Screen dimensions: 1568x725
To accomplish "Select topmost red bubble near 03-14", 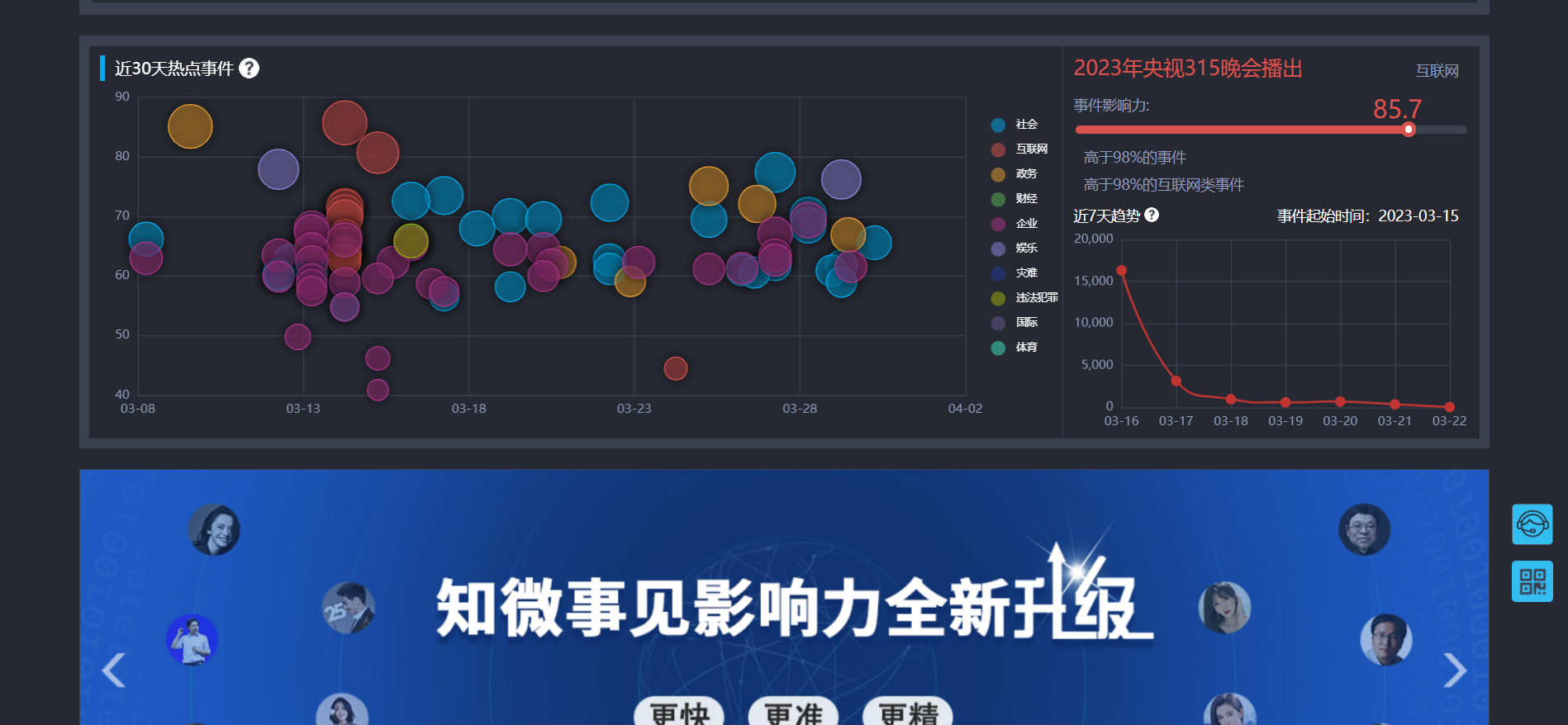I will [x=344, y=123].
